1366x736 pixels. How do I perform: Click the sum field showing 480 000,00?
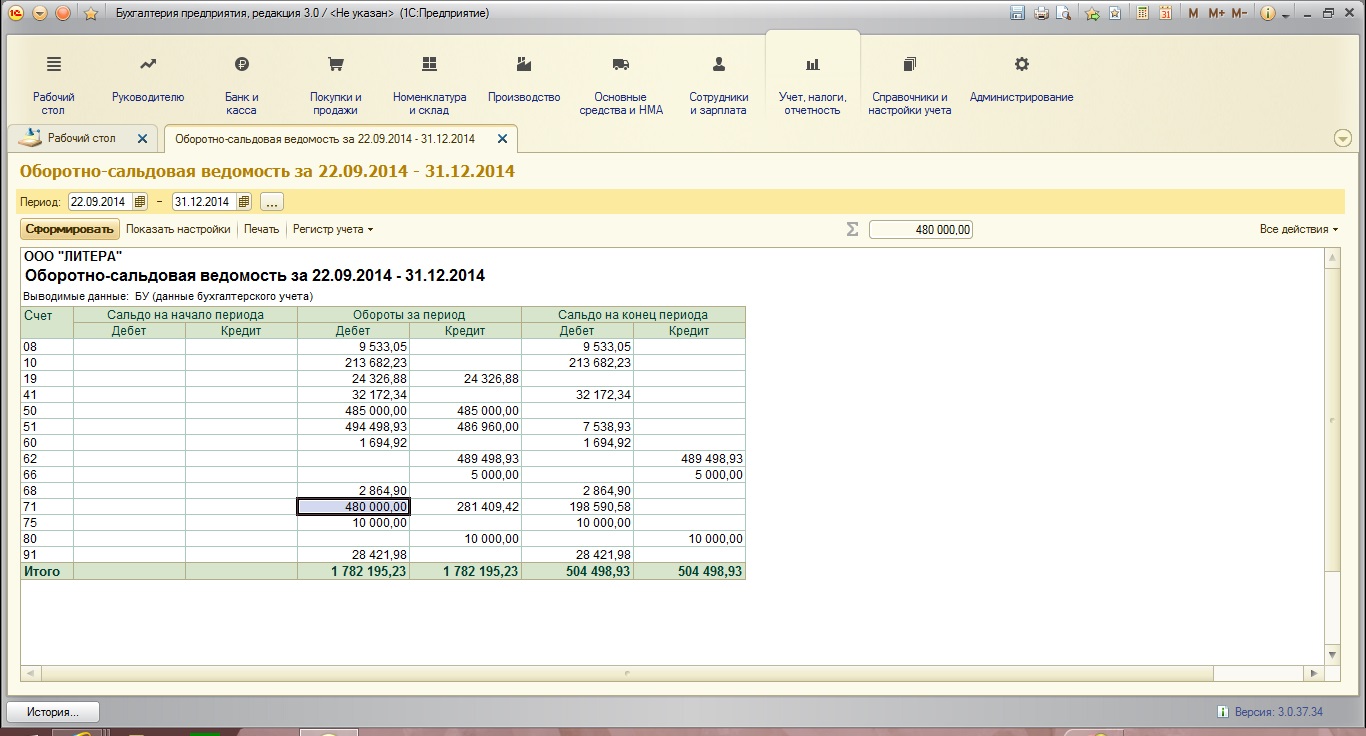[921, 230]
